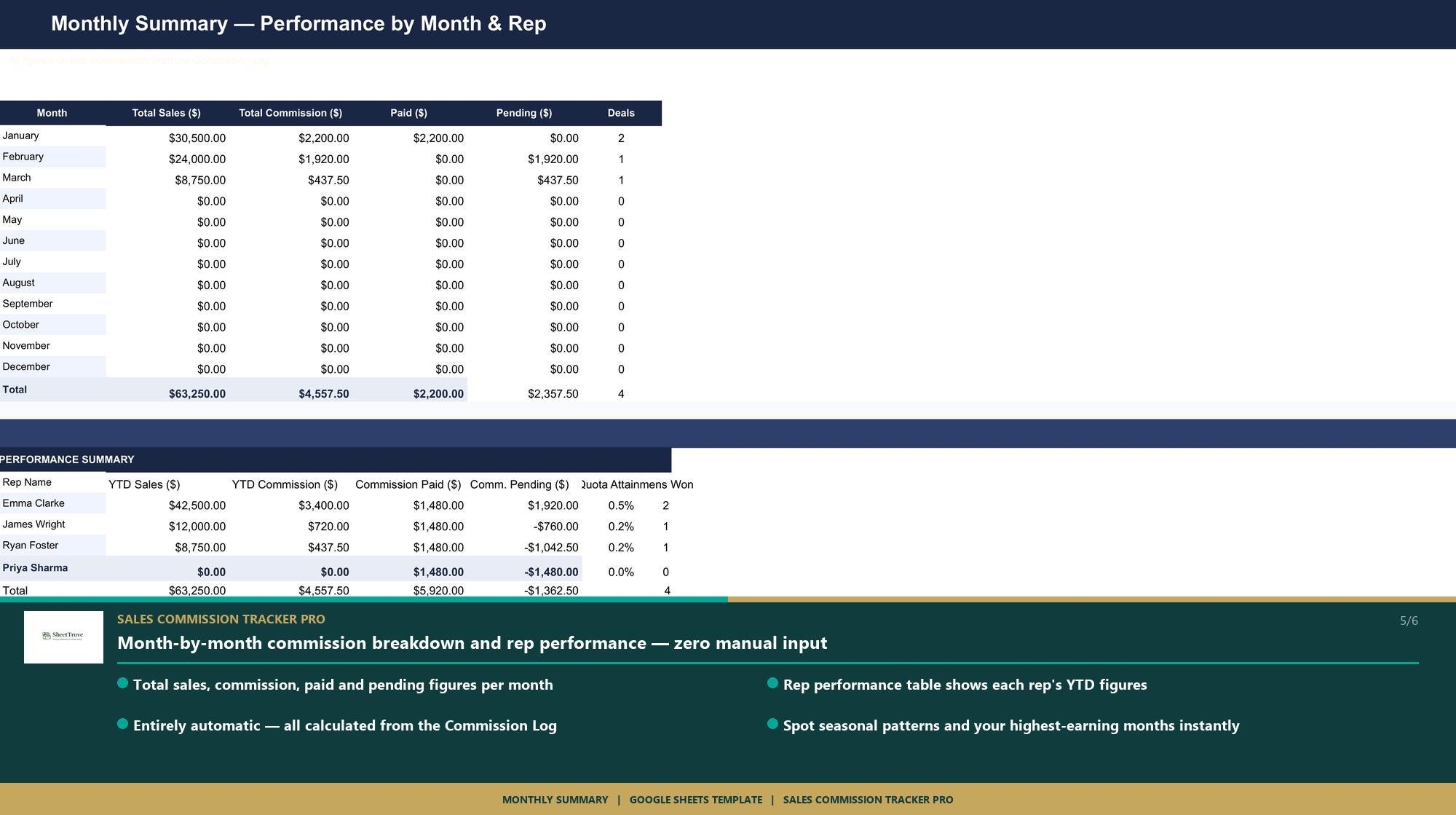Click the Commission Paid ($) header

coord(408,484)
